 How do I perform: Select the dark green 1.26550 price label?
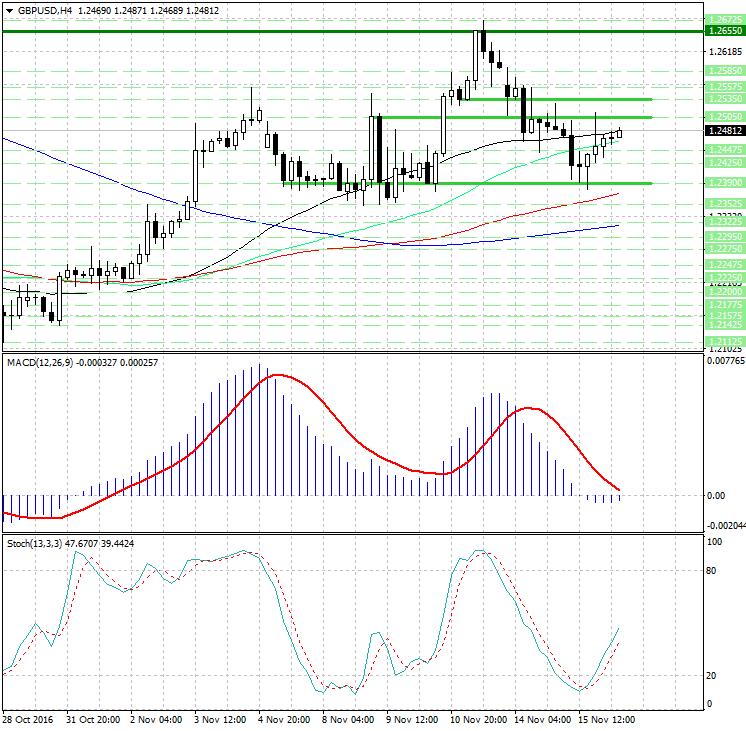click(x=724, y=31)
